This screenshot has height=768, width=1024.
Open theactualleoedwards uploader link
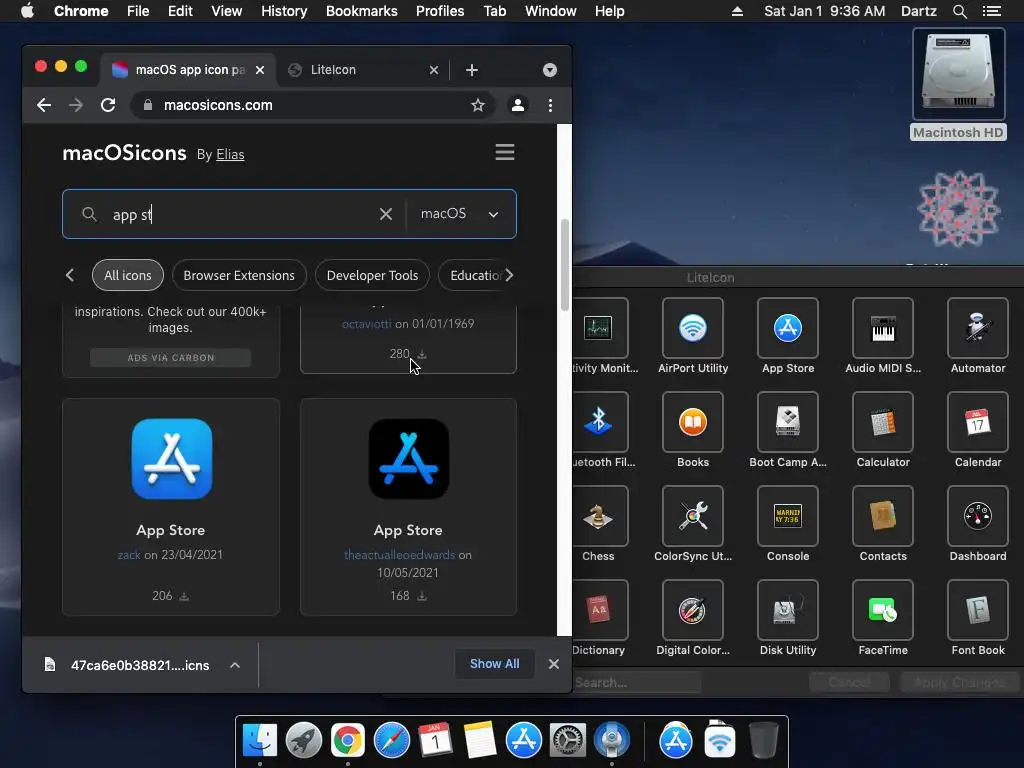399,555
